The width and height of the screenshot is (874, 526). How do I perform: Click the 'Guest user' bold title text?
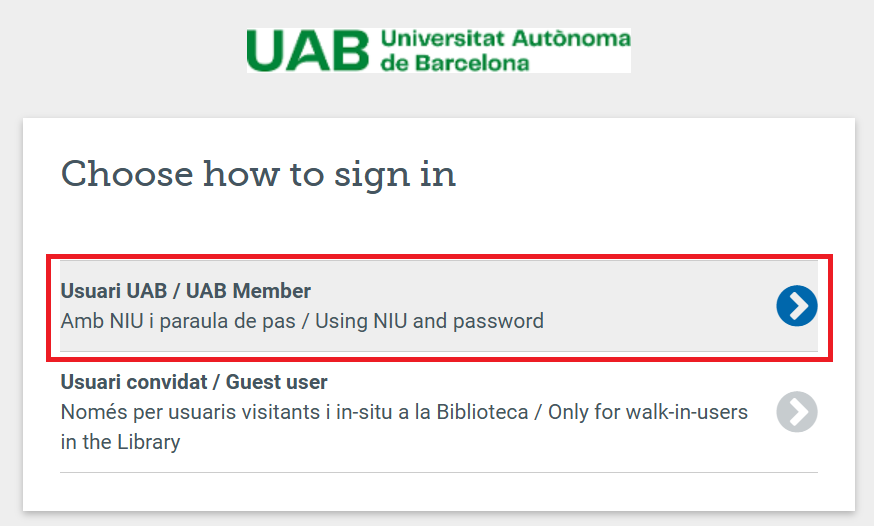point(276,382)
